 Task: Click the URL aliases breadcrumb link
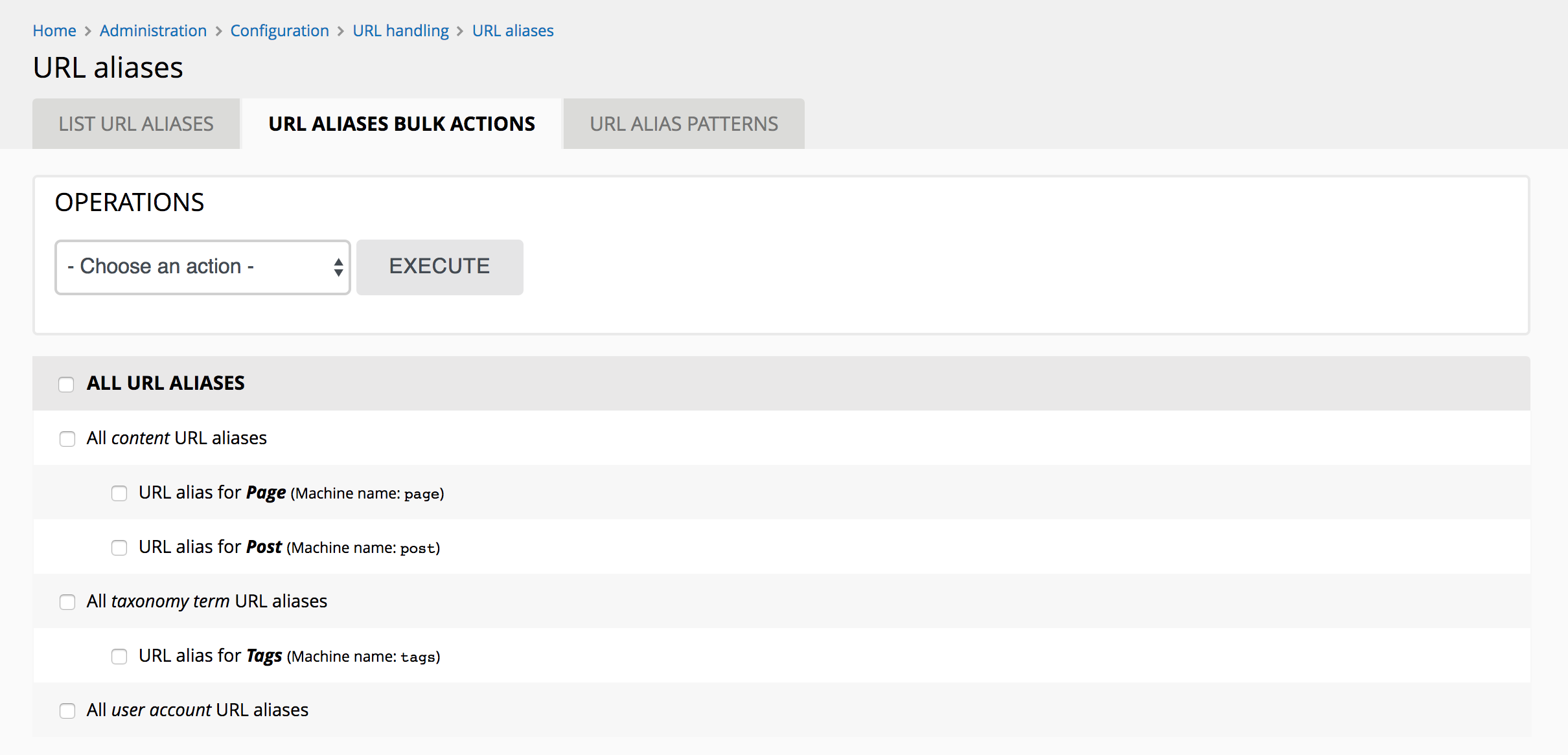tap(513, 30)
